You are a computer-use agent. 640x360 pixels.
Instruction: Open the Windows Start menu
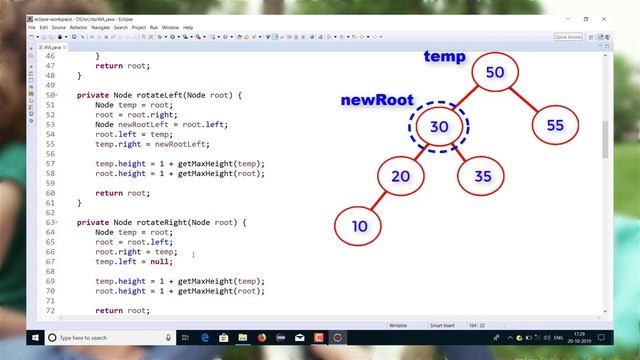pyautogui.click(x=35, y=338)
